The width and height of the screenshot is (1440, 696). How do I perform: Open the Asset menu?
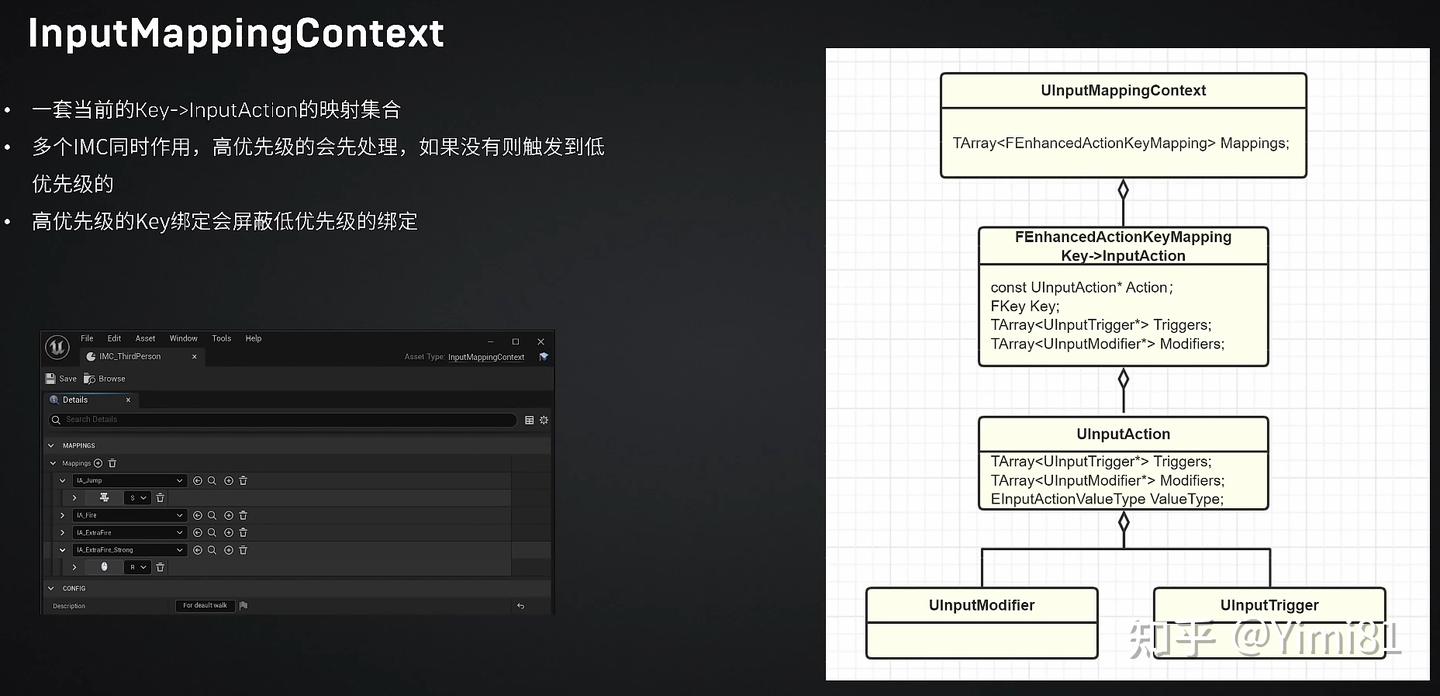[x=145, y=338]
